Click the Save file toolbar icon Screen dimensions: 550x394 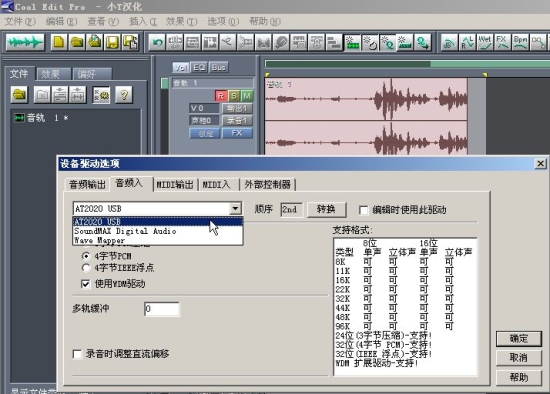pyautogui.click(x=112, y=42)
